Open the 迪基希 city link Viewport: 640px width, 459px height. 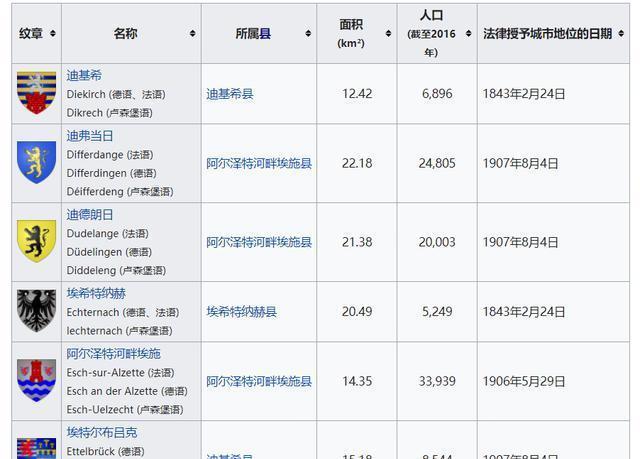tap(84, 75)
